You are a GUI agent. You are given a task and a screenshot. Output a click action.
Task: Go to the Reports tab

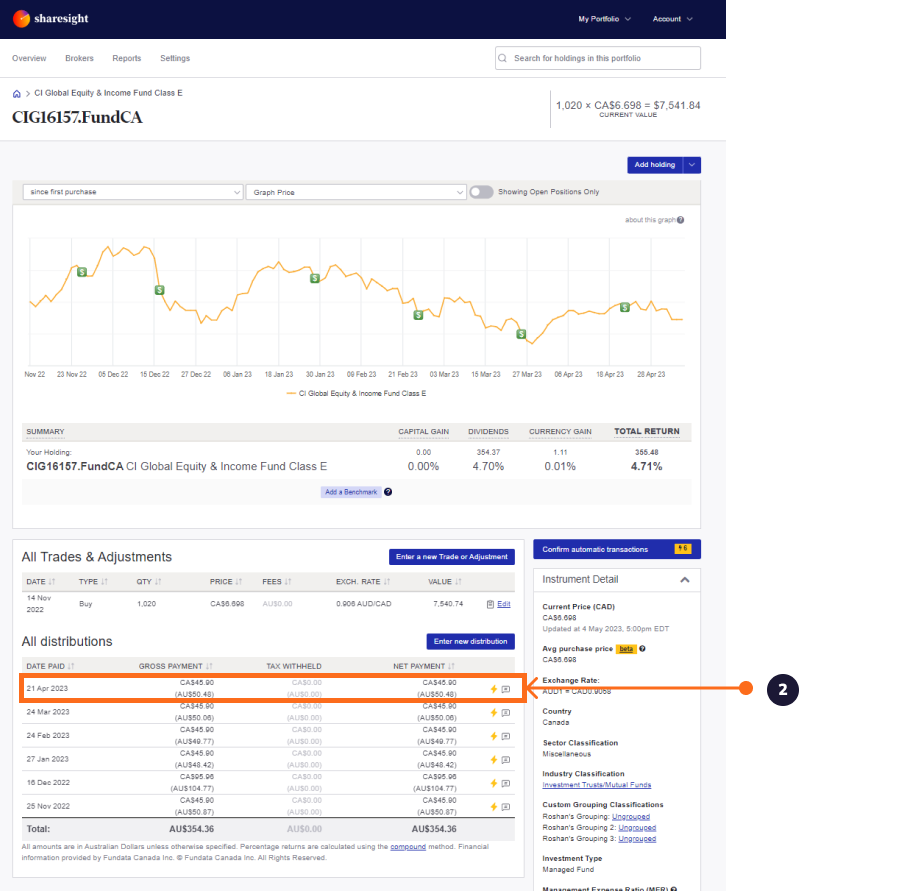(x=126, y=58)
